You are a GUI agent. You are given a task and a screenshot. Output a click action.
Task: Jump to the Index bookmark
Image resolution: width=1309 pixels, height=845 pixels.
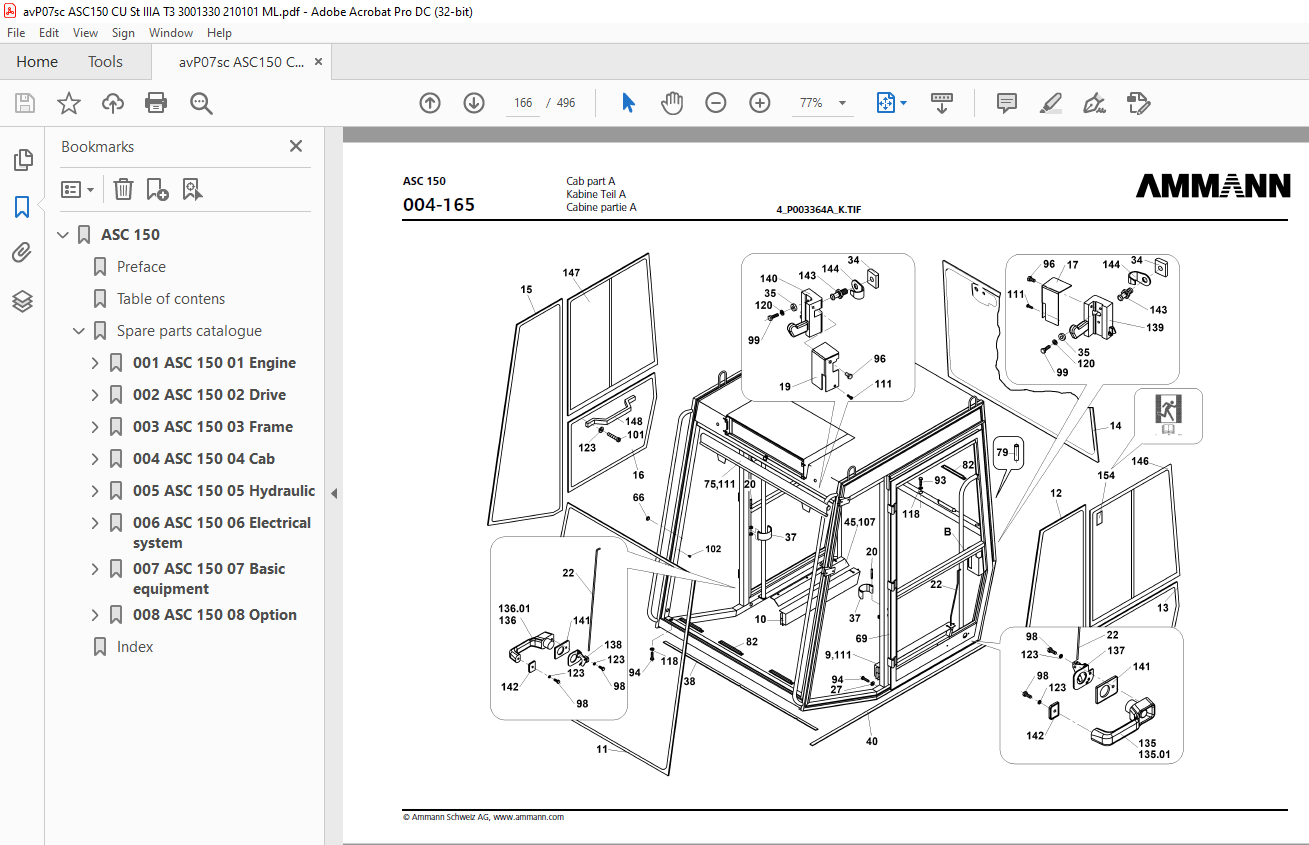135,647
